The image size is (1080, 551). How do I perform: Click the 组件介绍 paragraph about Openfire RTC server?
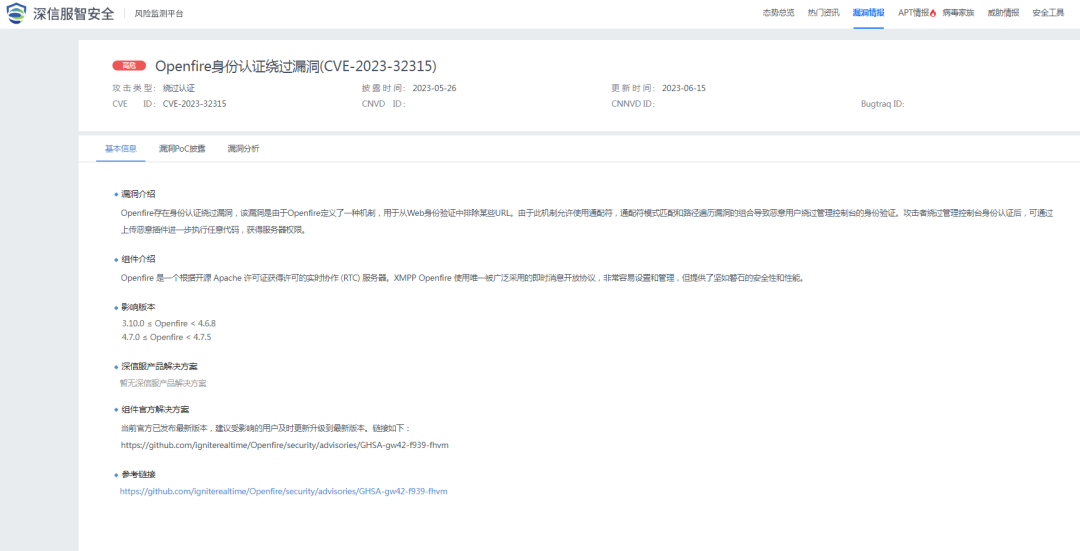click(x=462, y=278)
